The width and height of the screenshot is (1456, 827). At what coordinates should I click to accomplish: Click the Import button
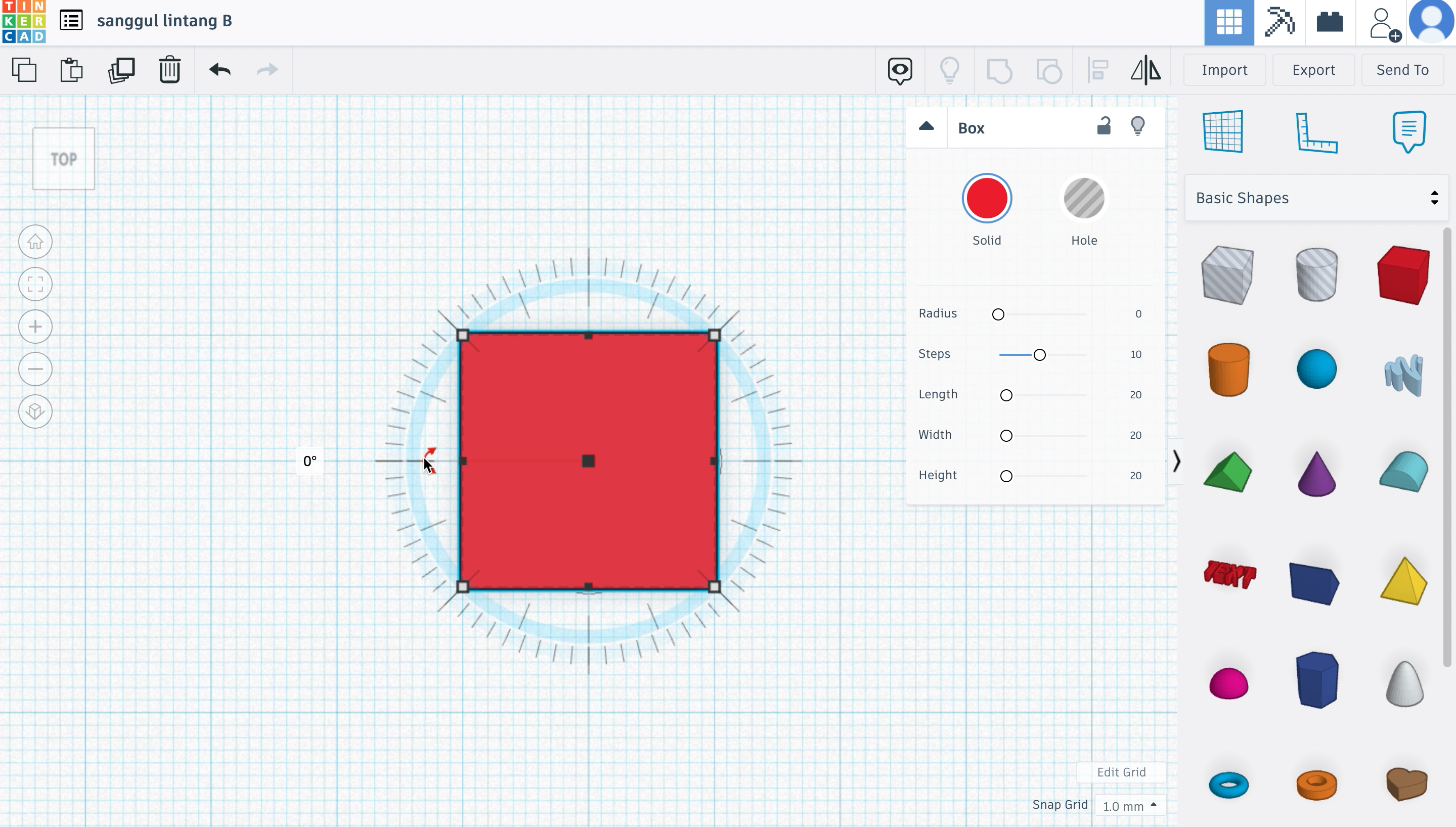point(1224,69)
